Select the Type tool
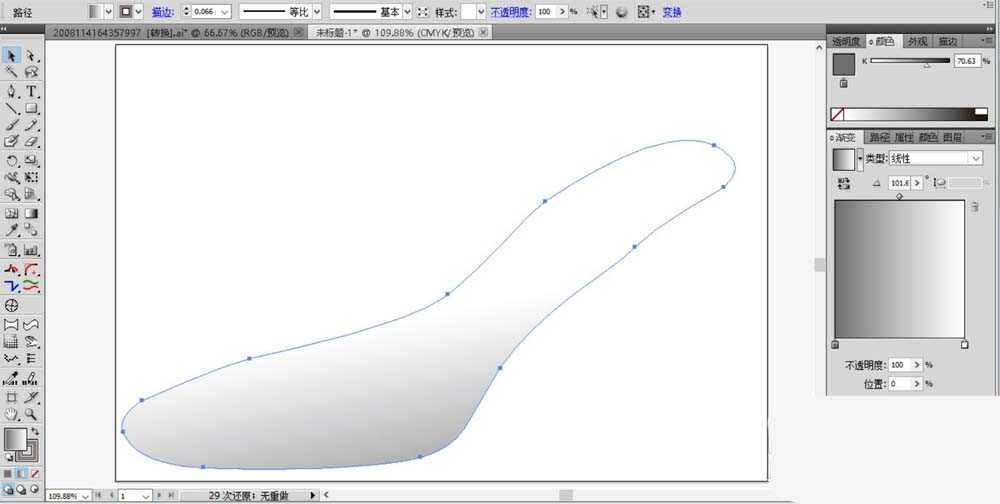The image size is (1000, 504). coord(31,91)
